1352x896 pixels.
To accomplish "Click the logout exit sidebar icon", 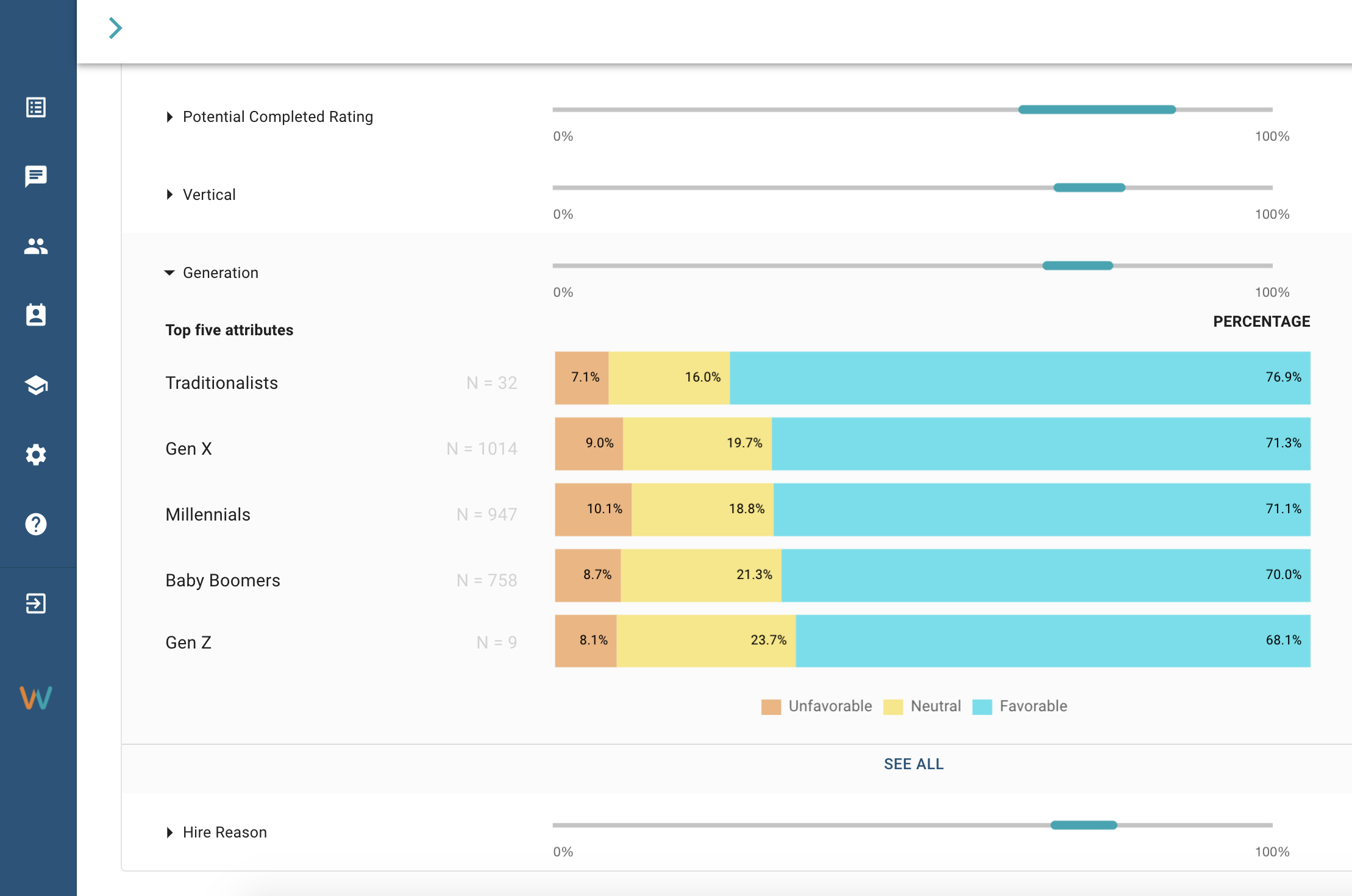I will pyautogui.click(x=36, y=603).
